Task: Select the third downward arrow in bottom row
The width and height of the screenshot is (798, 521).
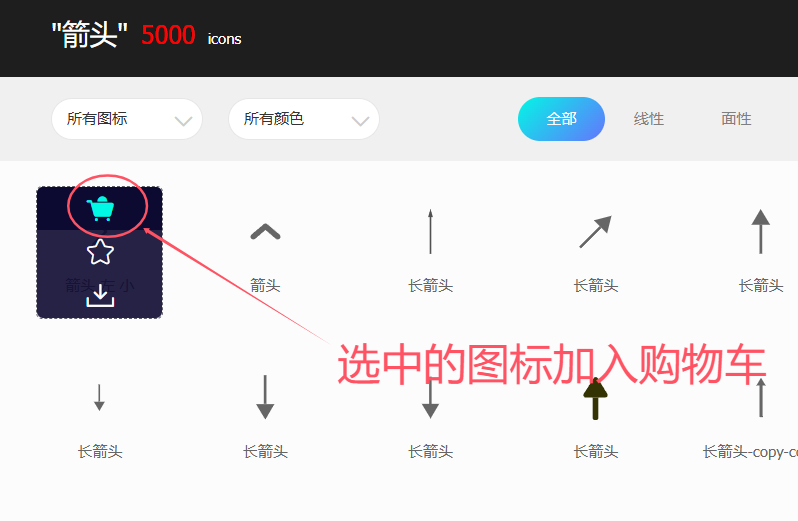Action: pos(431,399)
